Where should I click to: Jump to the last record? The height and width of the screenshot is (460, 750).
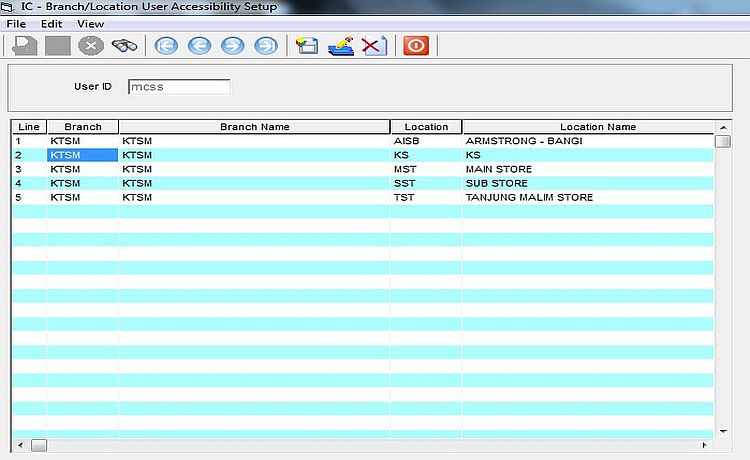(x=265, y=45)
